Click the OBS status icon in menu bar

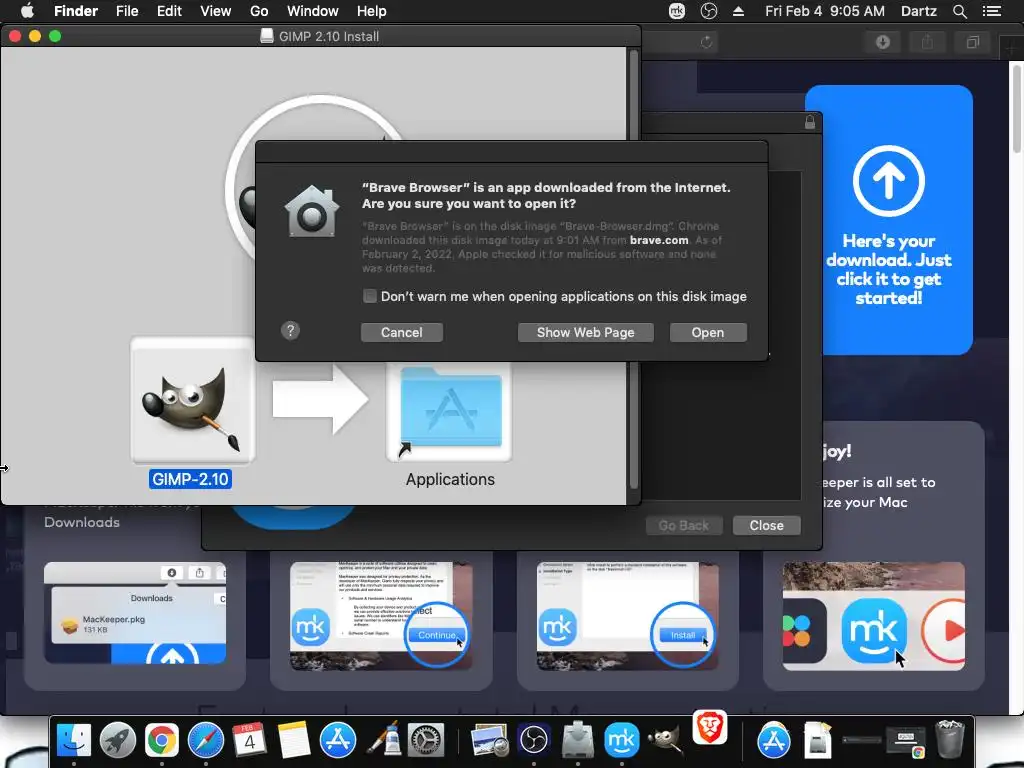pyautogui.click(x=709, y=11)
